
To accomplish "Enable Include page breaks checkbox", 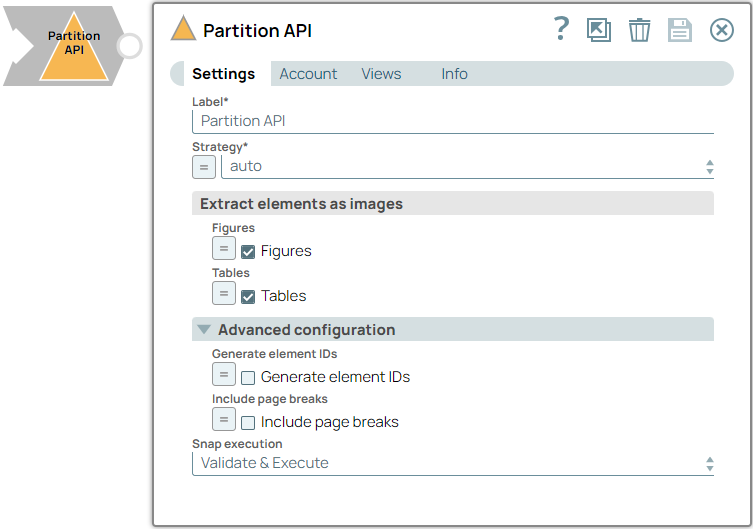I will 248,423.
